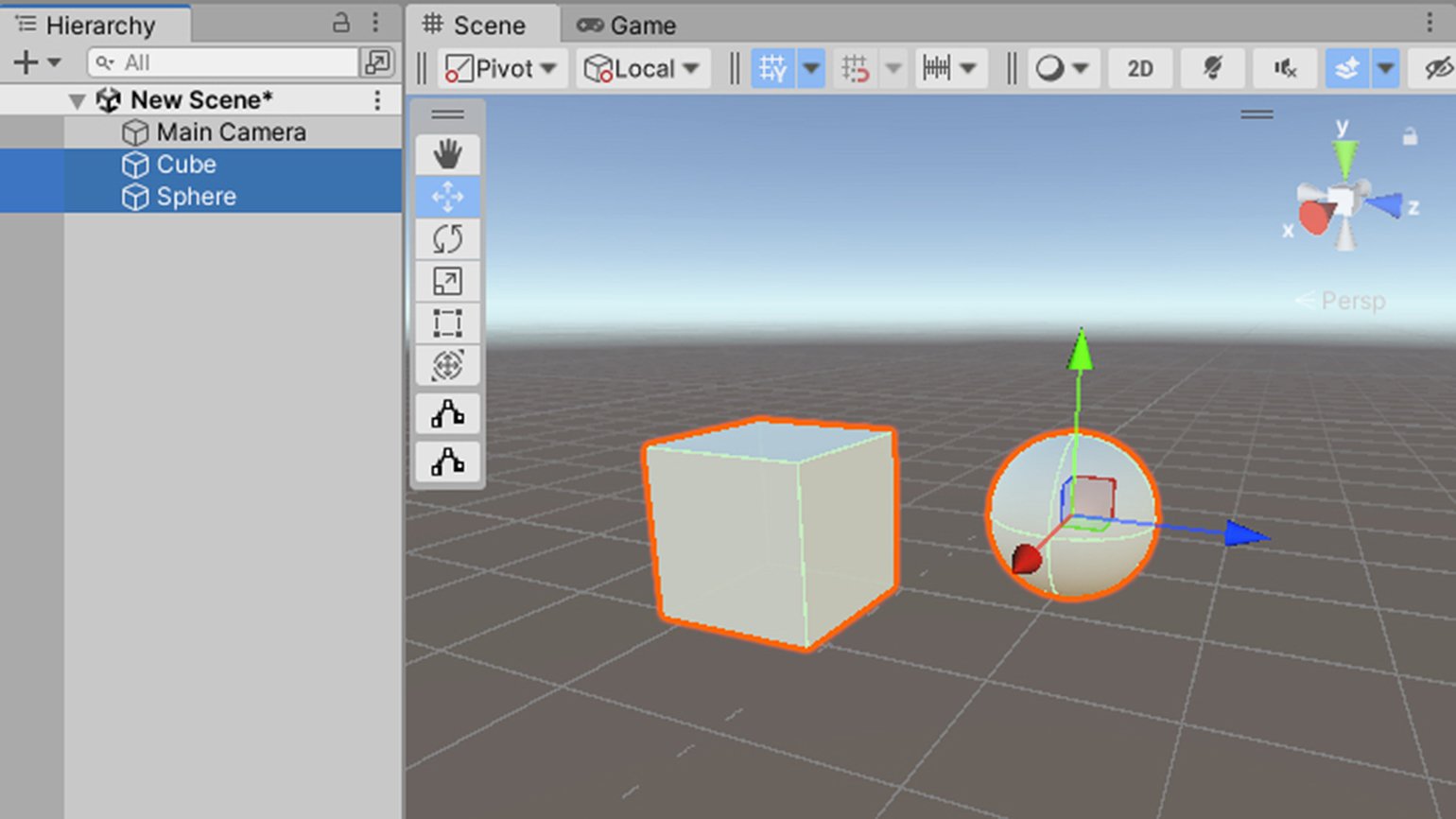
Task: Select the Hand view tool
Action: point(447,154)
